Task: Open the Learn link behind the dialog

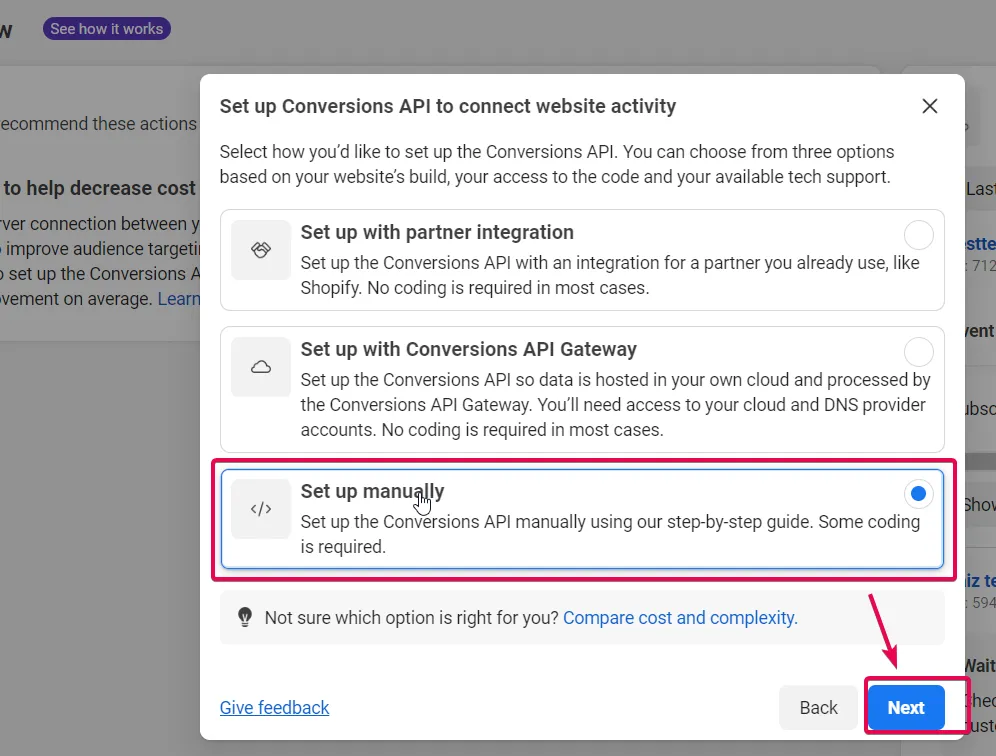Action: coord(178,299)
